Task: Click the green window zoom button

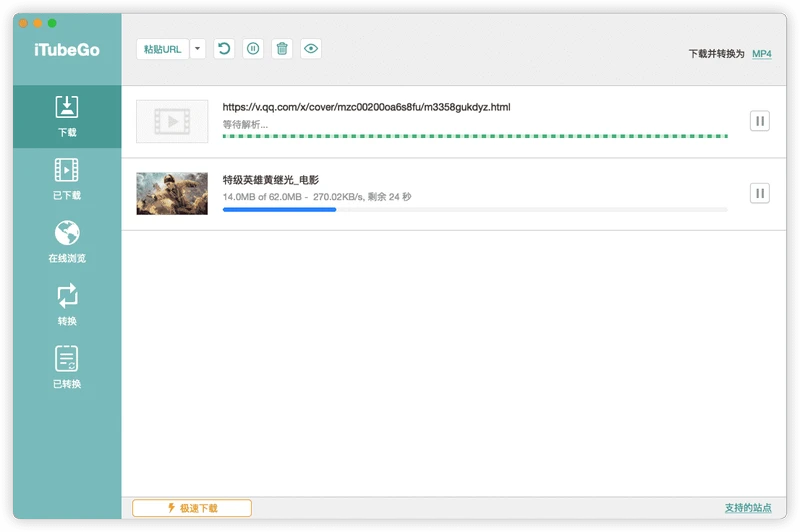Action: [52, 23]
